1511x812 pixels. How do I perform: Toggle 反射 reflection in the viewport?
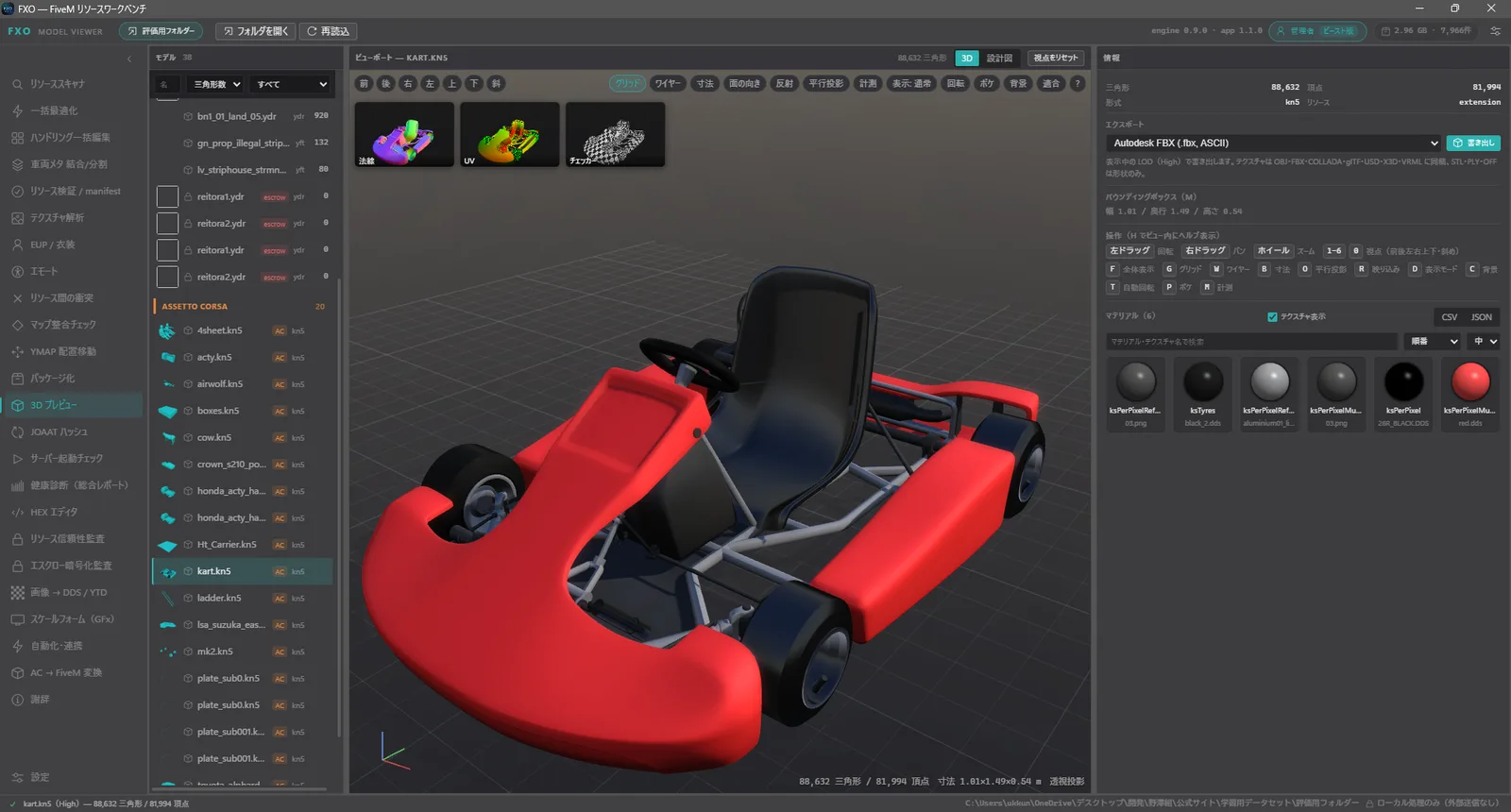point(785,83)
